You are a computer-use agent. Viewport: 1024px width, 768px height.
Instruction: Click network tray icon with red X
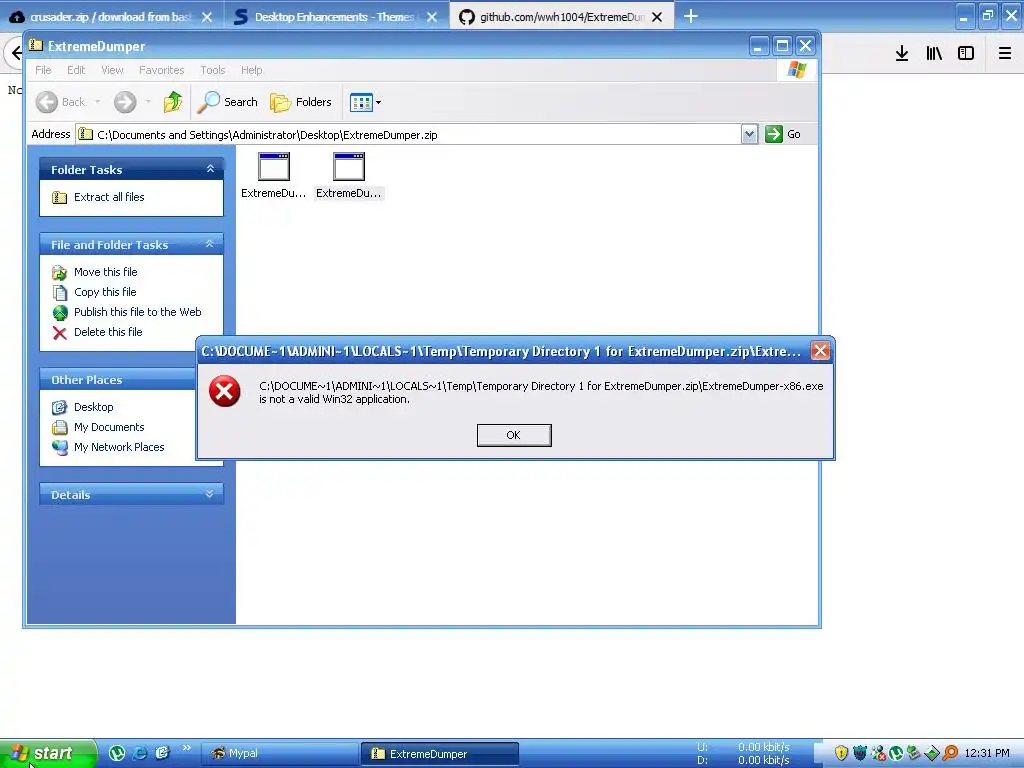pyautogui.click(x=878, y=753)
